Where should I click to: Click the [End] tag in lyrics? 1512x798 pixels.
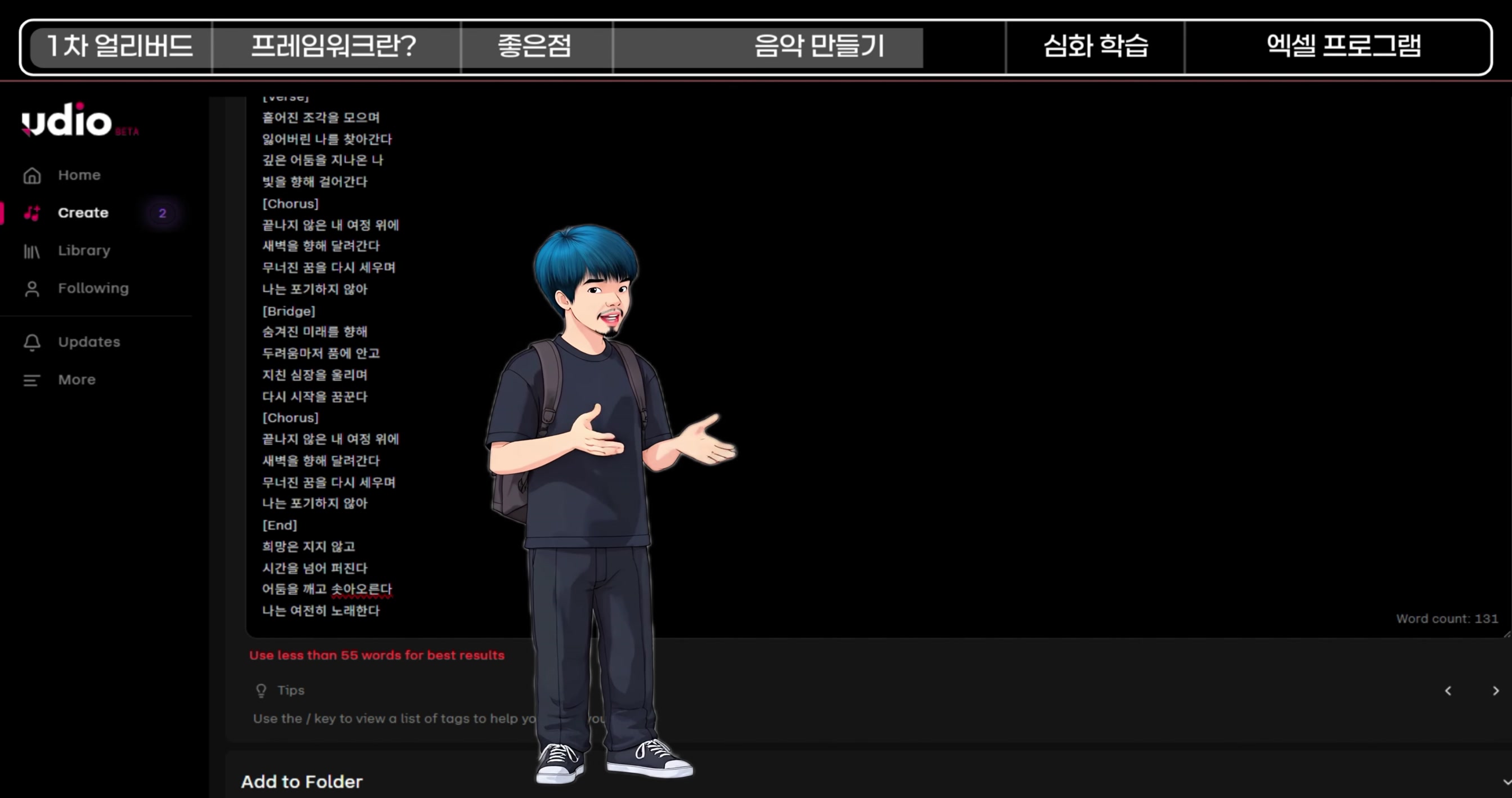pyautogui.click(x=280, y=526)
